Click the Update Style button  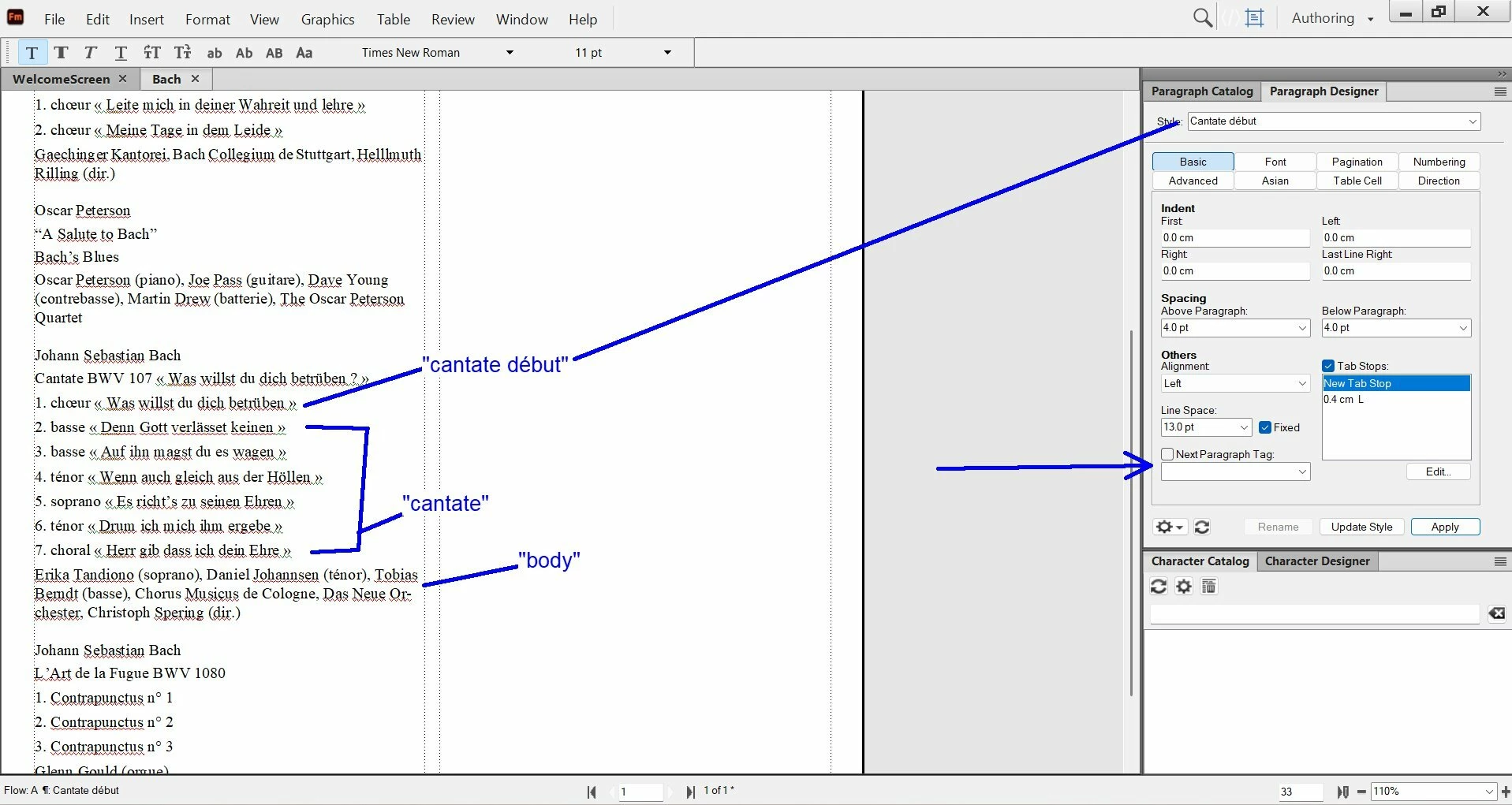click(x=1361, y=527)
